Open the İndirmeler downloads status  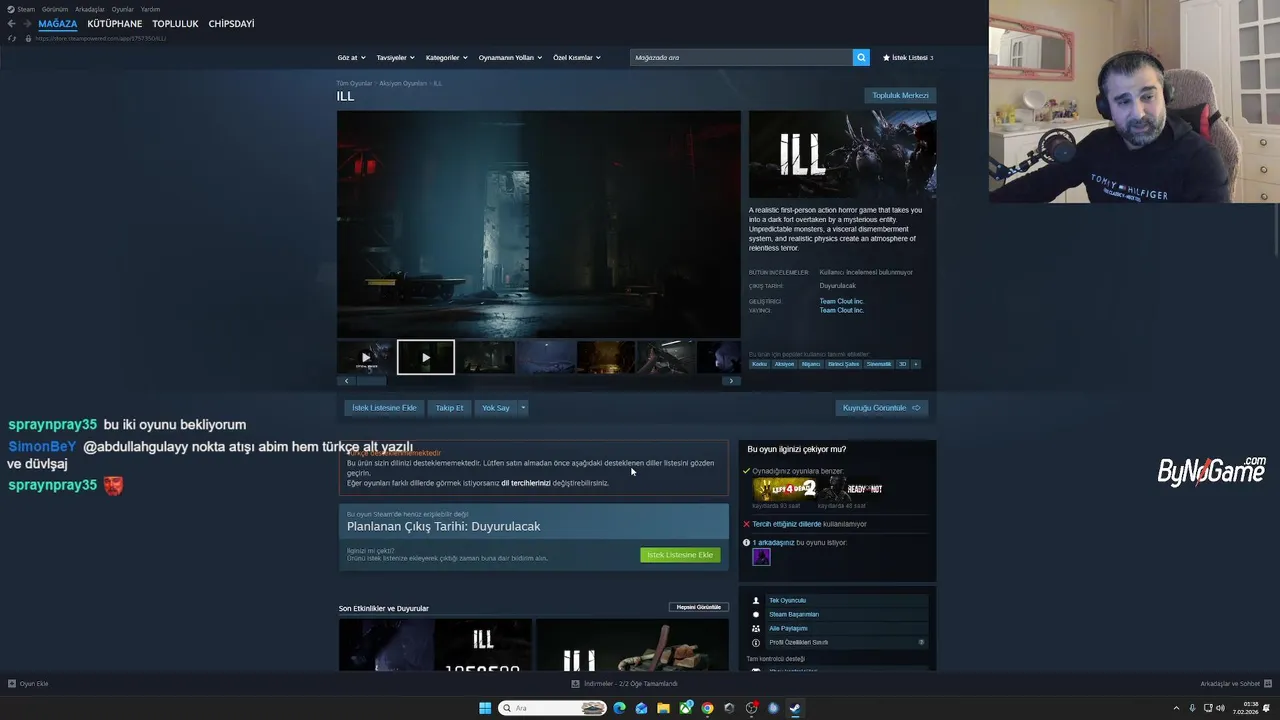tap(625, 684)
